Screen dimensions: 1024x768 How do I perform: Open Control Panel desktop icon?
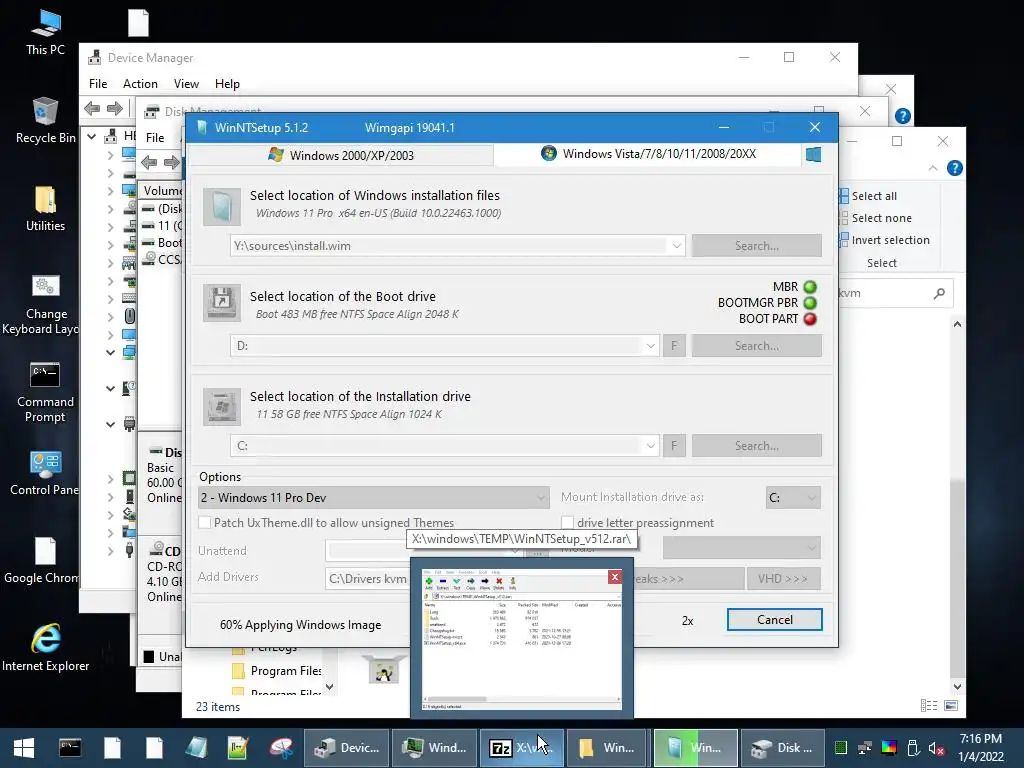pyautogui.click(x=45, y=473)
